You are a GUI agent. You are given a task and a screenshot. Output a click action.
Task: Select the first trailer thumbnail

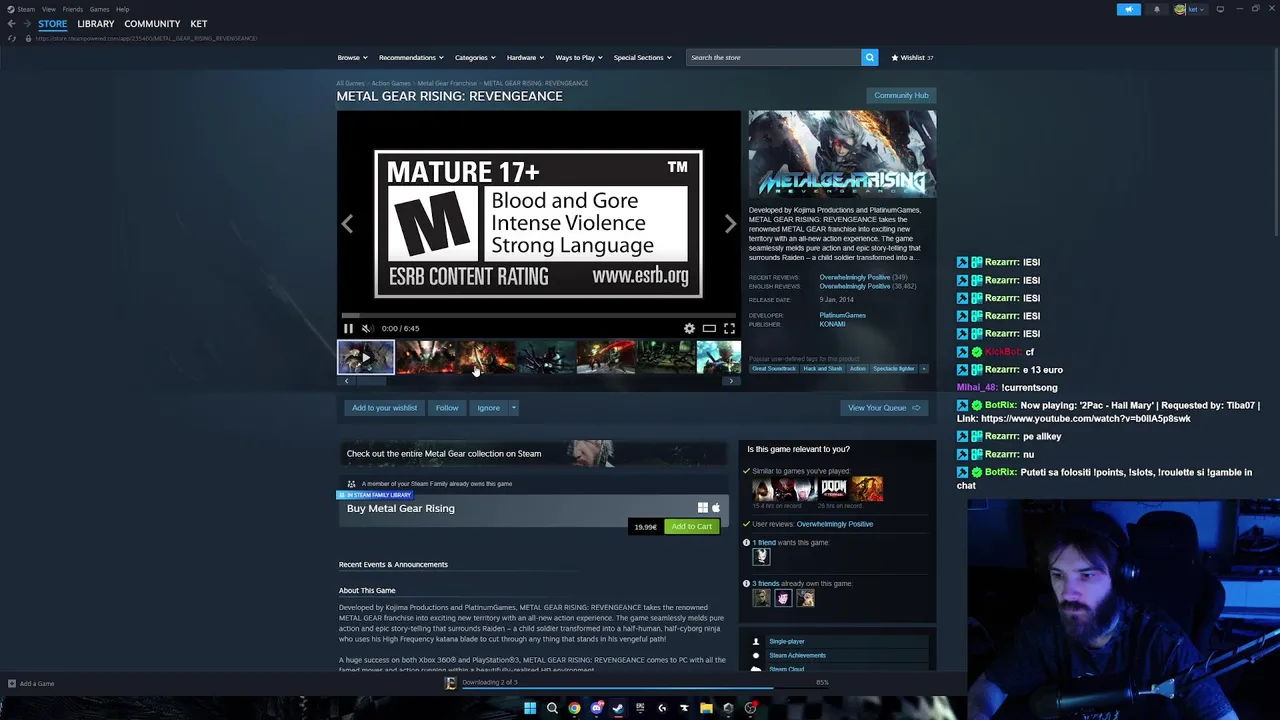[366, 357]
